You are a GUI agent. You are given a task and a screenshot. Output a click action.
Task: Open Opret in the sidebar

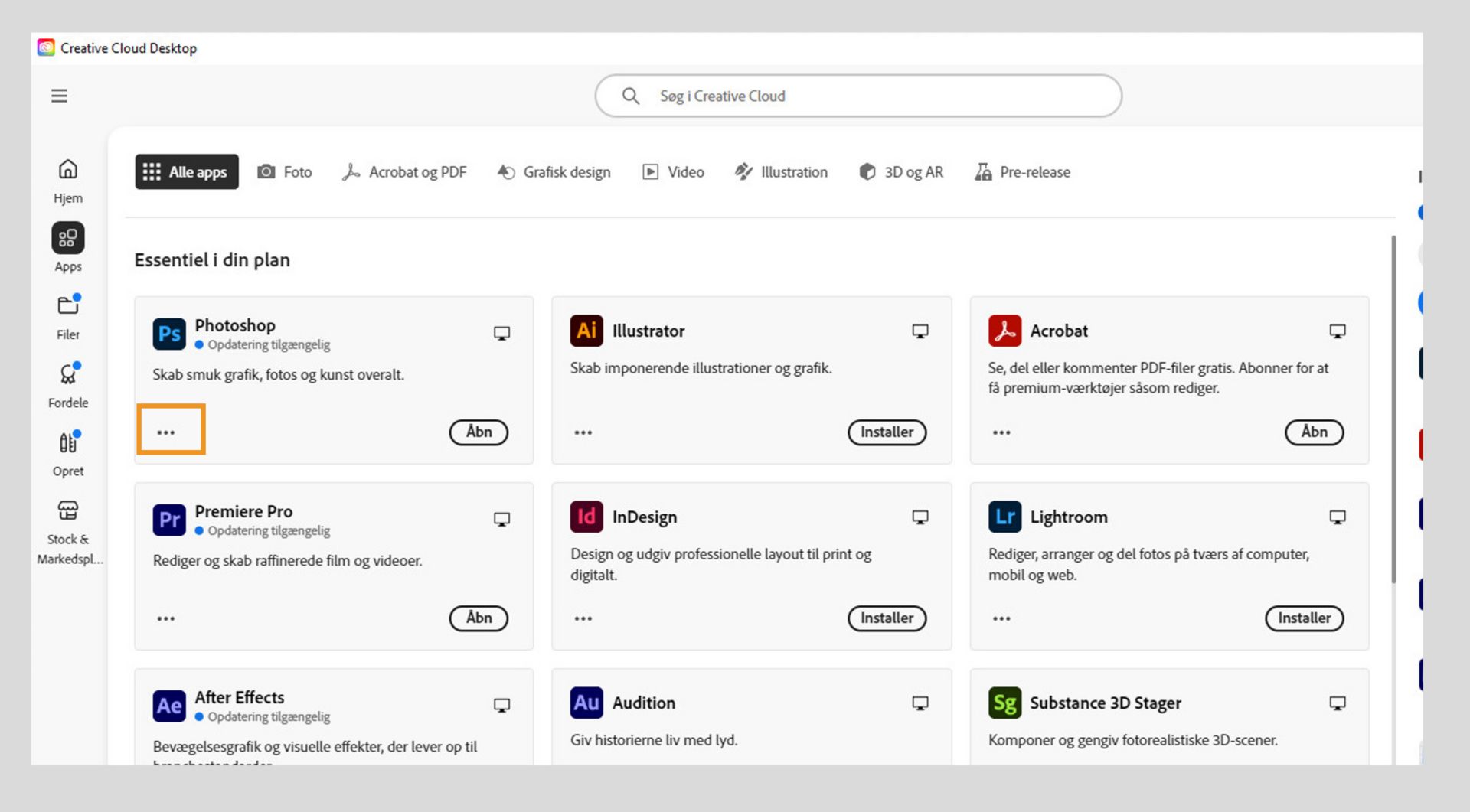68,453
